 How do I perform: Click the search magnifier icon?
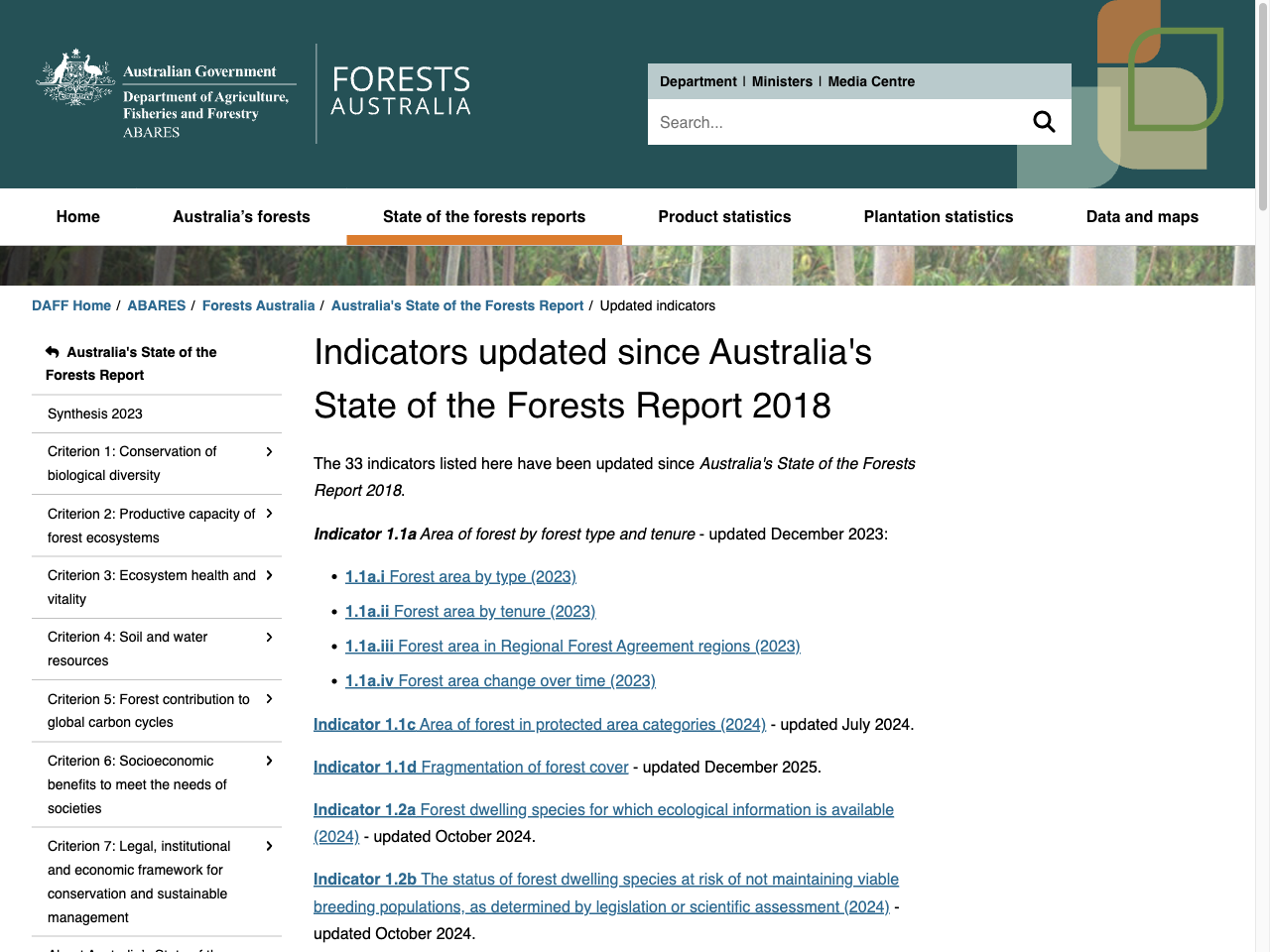[x=1044, y=121]
